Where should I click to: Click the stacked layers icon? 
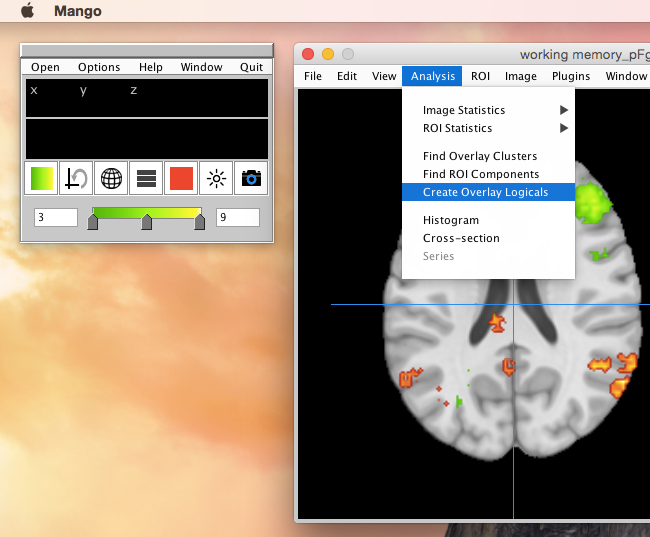coord(147,178)
